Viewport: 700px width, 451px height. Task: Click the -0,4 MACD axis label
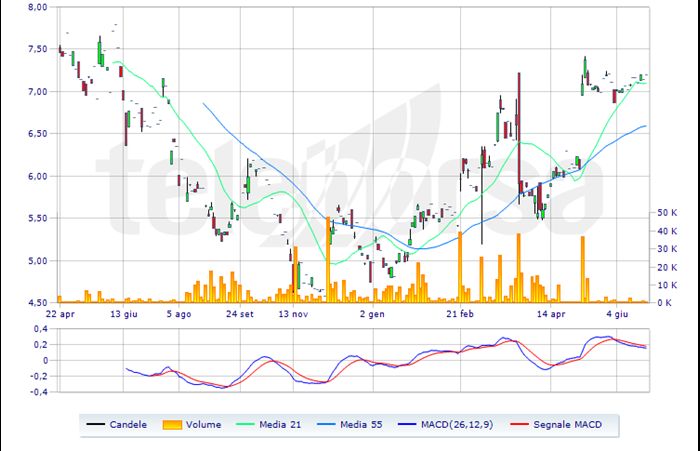click(x=39, y=392)
